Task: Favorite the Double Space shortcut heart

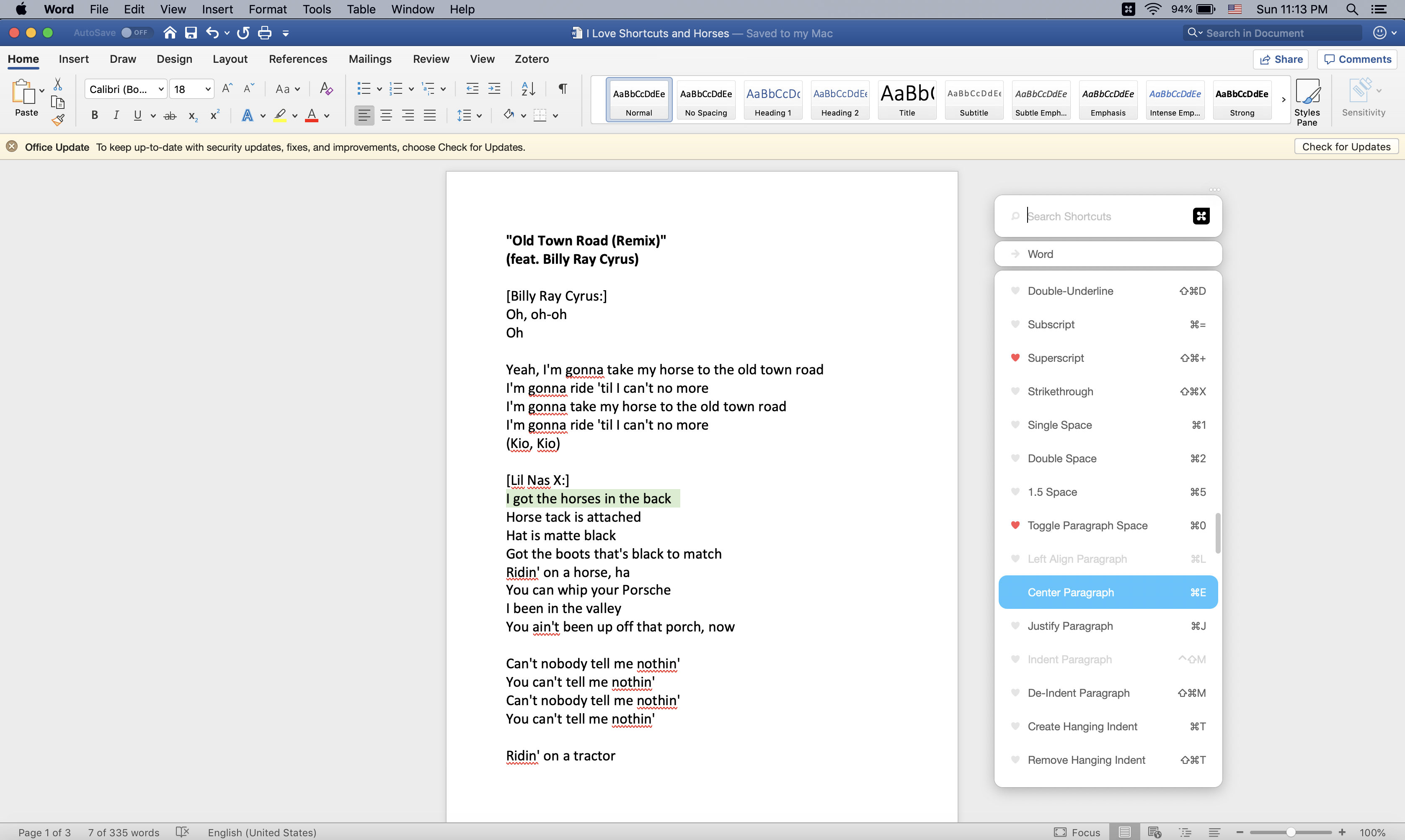Action: click(1015, 458)
